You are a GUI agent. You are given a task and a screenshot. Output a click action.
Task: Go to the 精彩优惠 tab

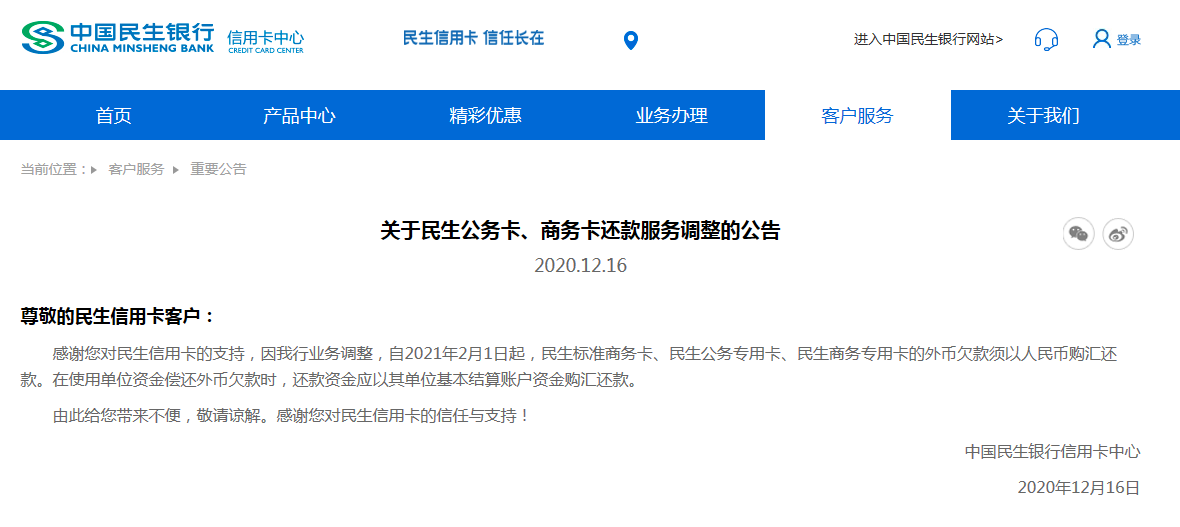pos(485,115)
